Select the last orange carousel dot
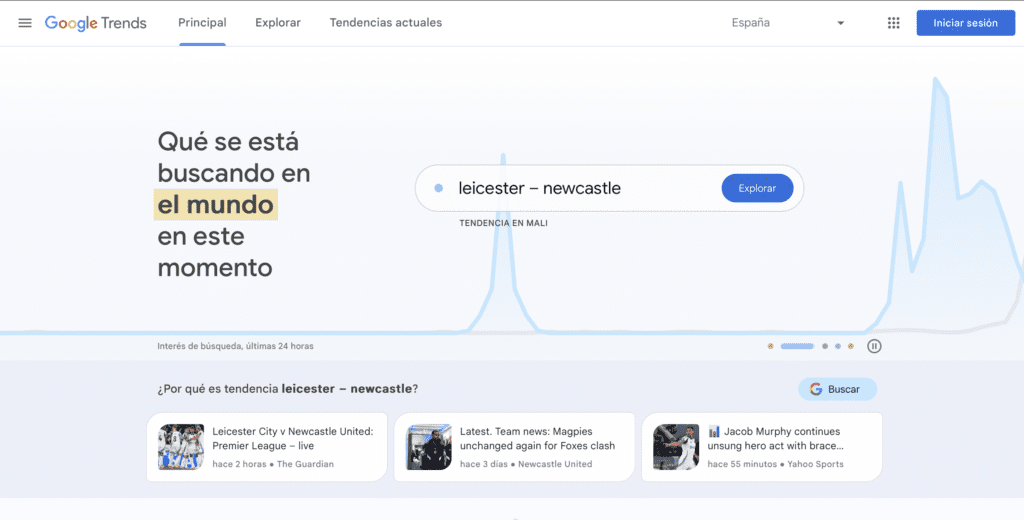This screenshot has width=1024, height=520. pyautogui.click(x=850, y=346)
